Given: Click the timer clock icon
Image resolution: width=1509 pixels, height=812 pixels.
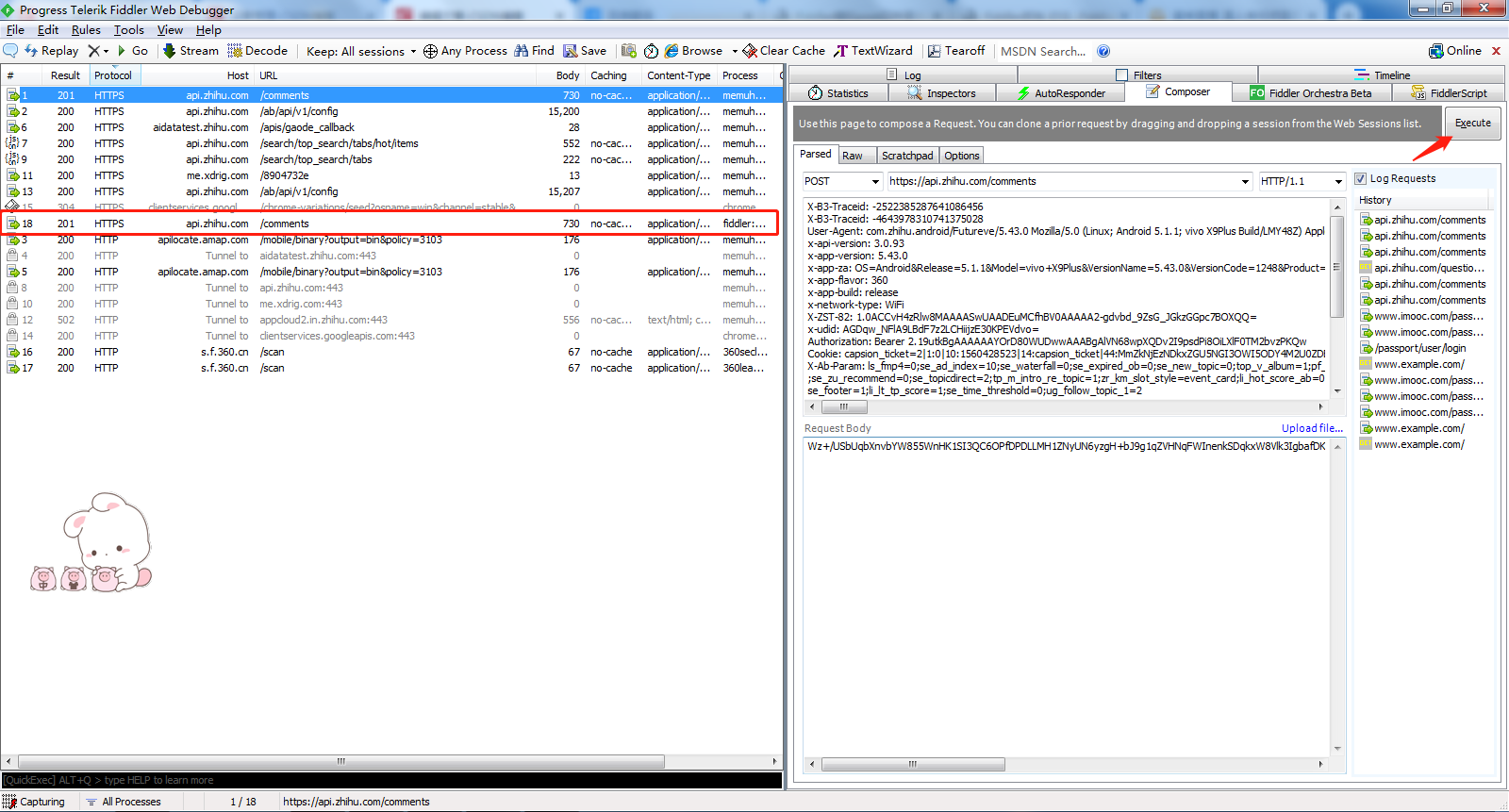Looking at the screenshot, I should (x=651, y=51).
